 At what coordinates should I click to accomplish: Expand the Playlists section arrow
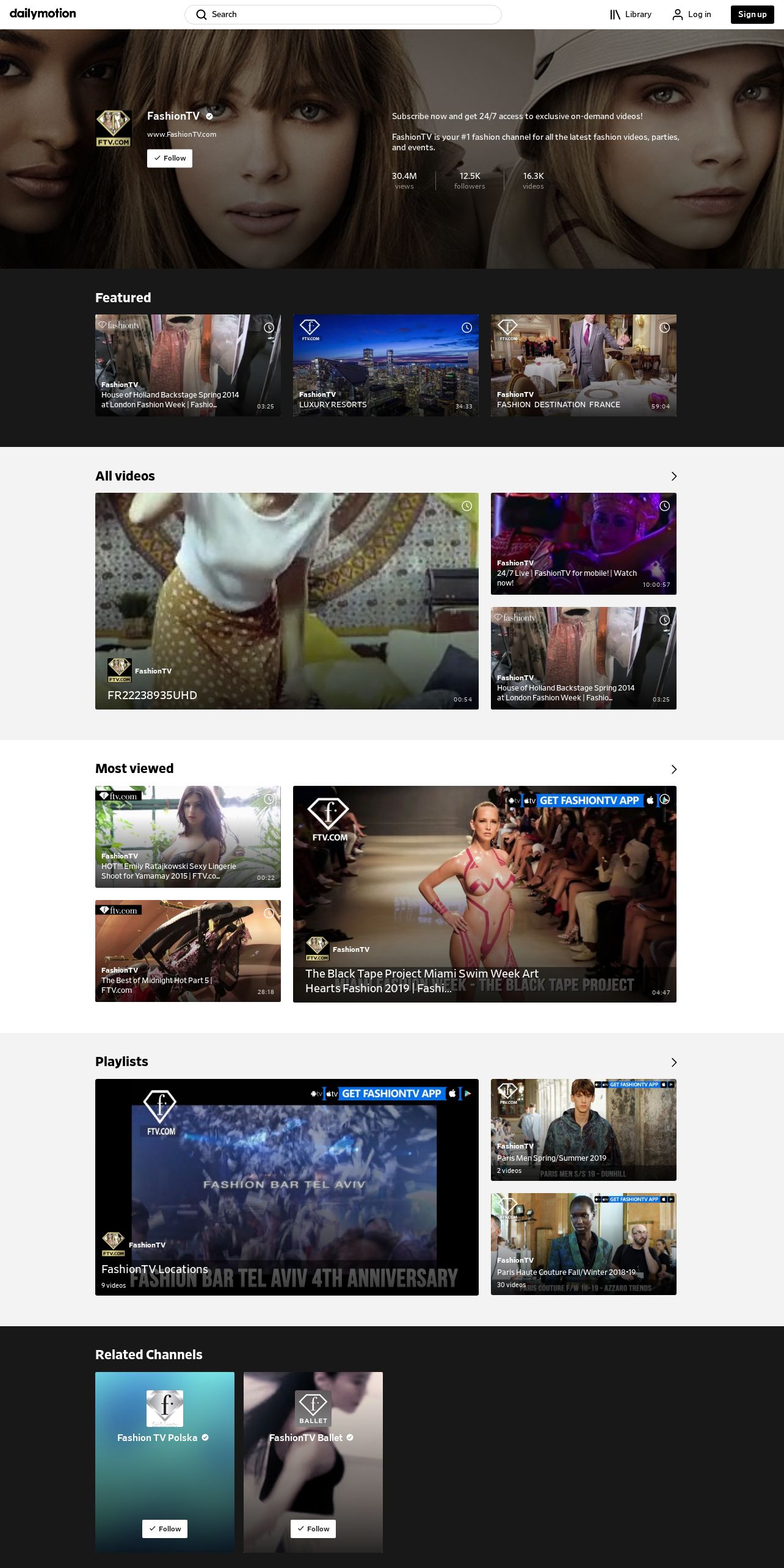[673, 1062]
